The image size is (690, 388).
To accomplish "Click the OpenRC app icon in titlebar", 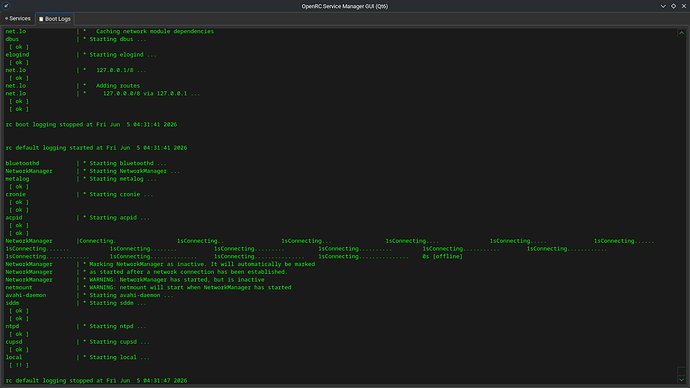I will point(6,6).
